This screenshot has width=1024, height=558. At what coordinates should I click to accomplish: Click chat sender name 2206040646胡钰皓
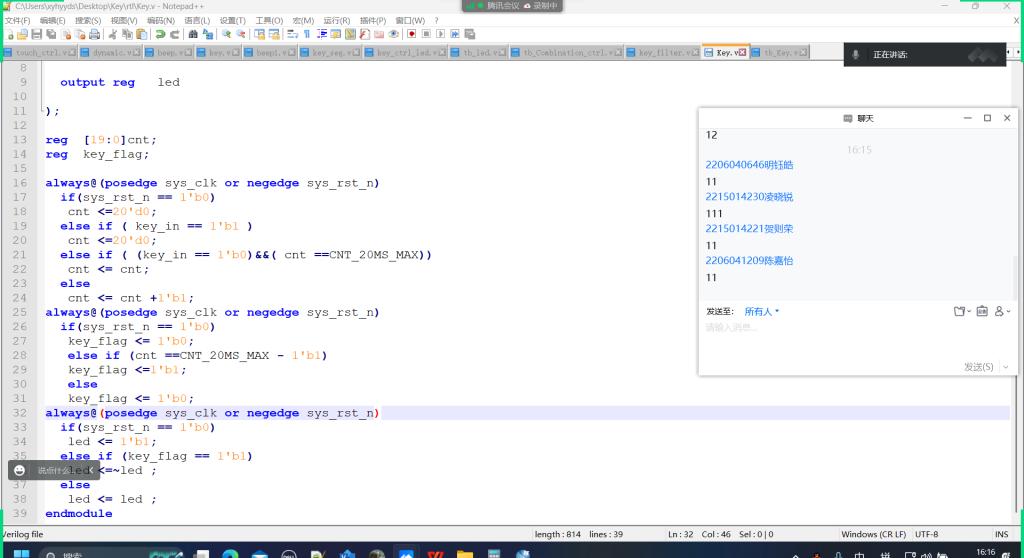[749, 164]
